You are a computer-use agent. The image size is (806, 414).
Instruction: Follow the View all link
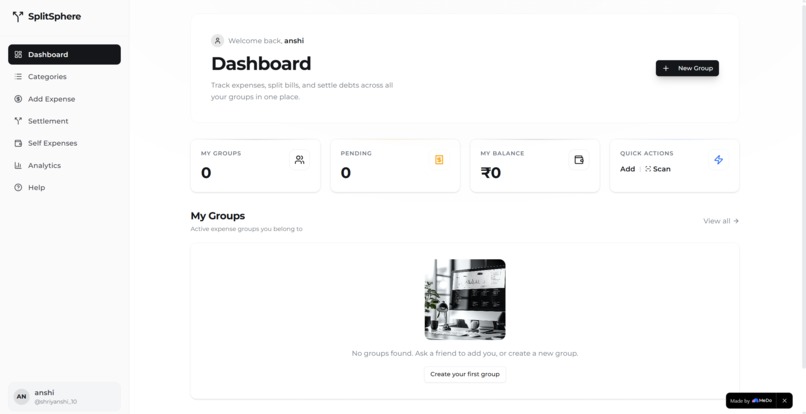point(721,221)
